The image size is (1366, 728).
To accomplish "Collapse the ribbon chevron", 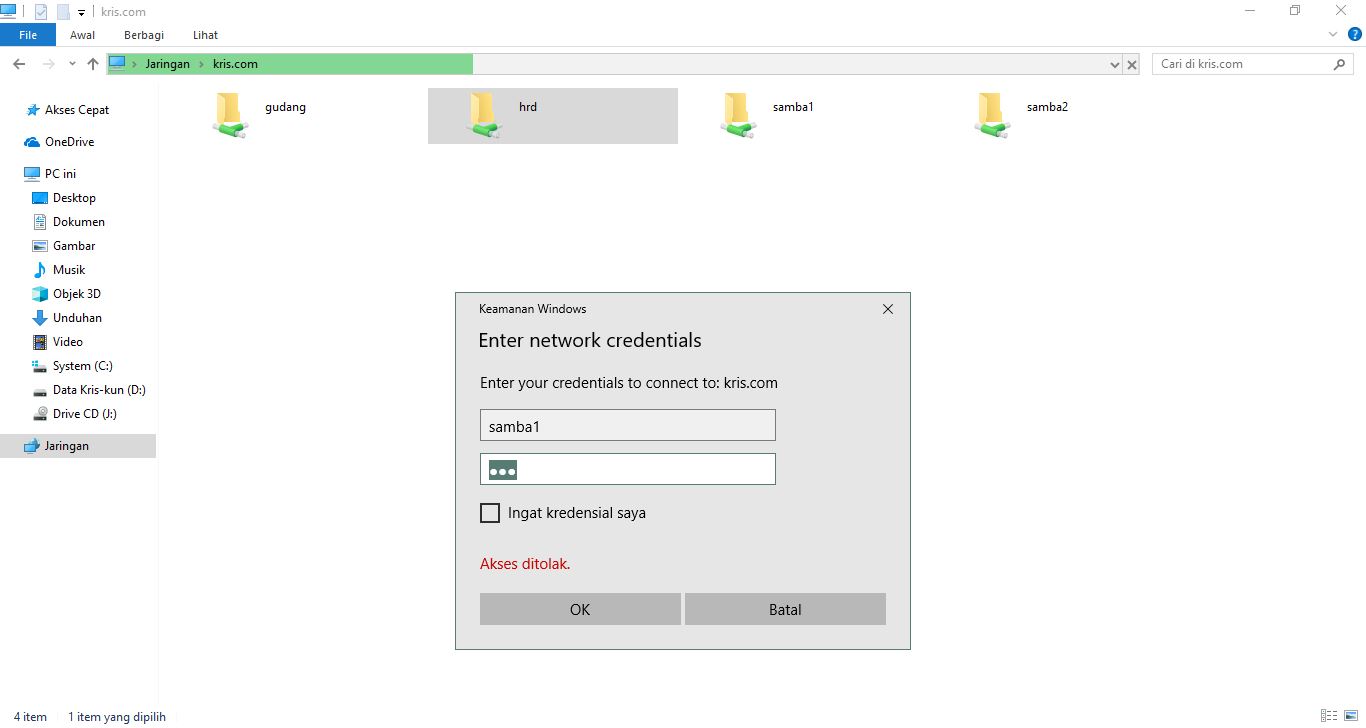I will [1333, 34].
